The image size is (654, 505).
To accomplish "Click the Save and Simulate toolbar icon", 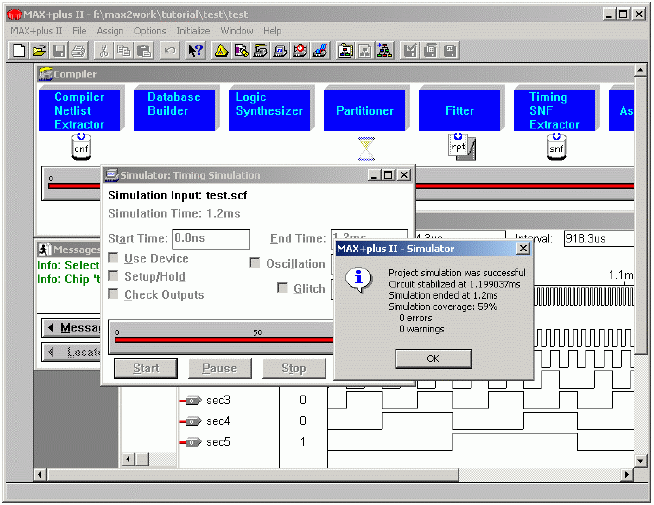I will click(450, 51).
